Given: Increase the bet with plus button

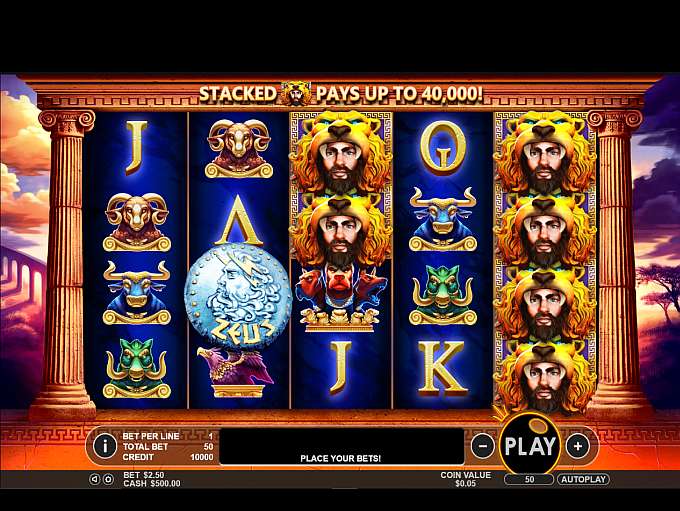Looking at the screenshot, I should (x=578, y=446).
